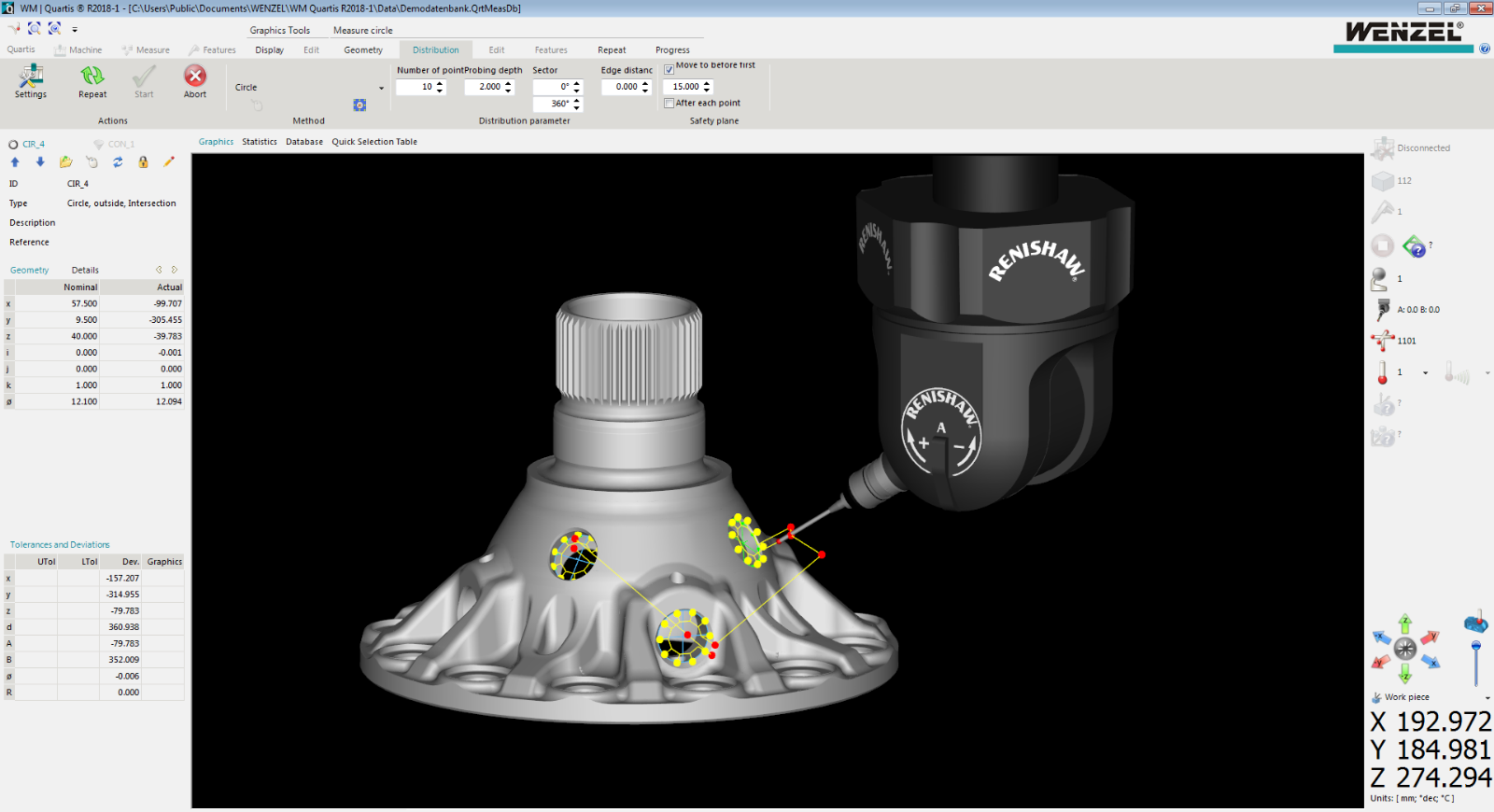The width and height of the screenshot is (1494, 812).
Task: Click the vertical speed slider handle
Action: (x=1475, y=646)
